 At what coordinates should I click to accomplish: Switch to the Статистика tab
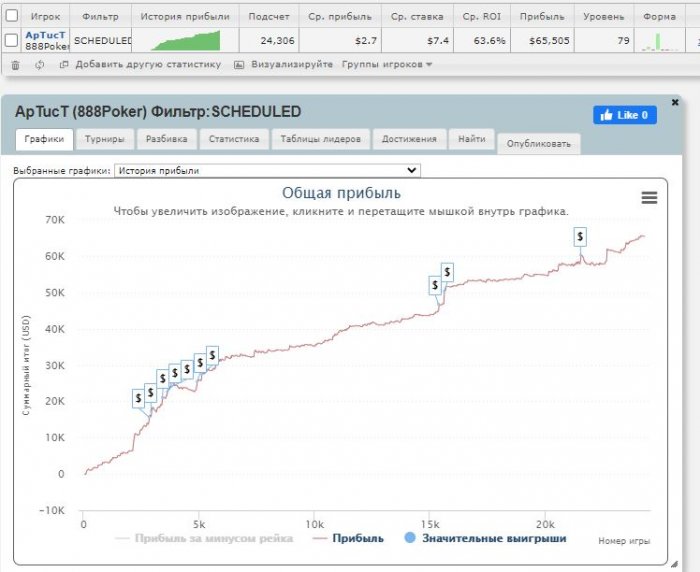234,139
